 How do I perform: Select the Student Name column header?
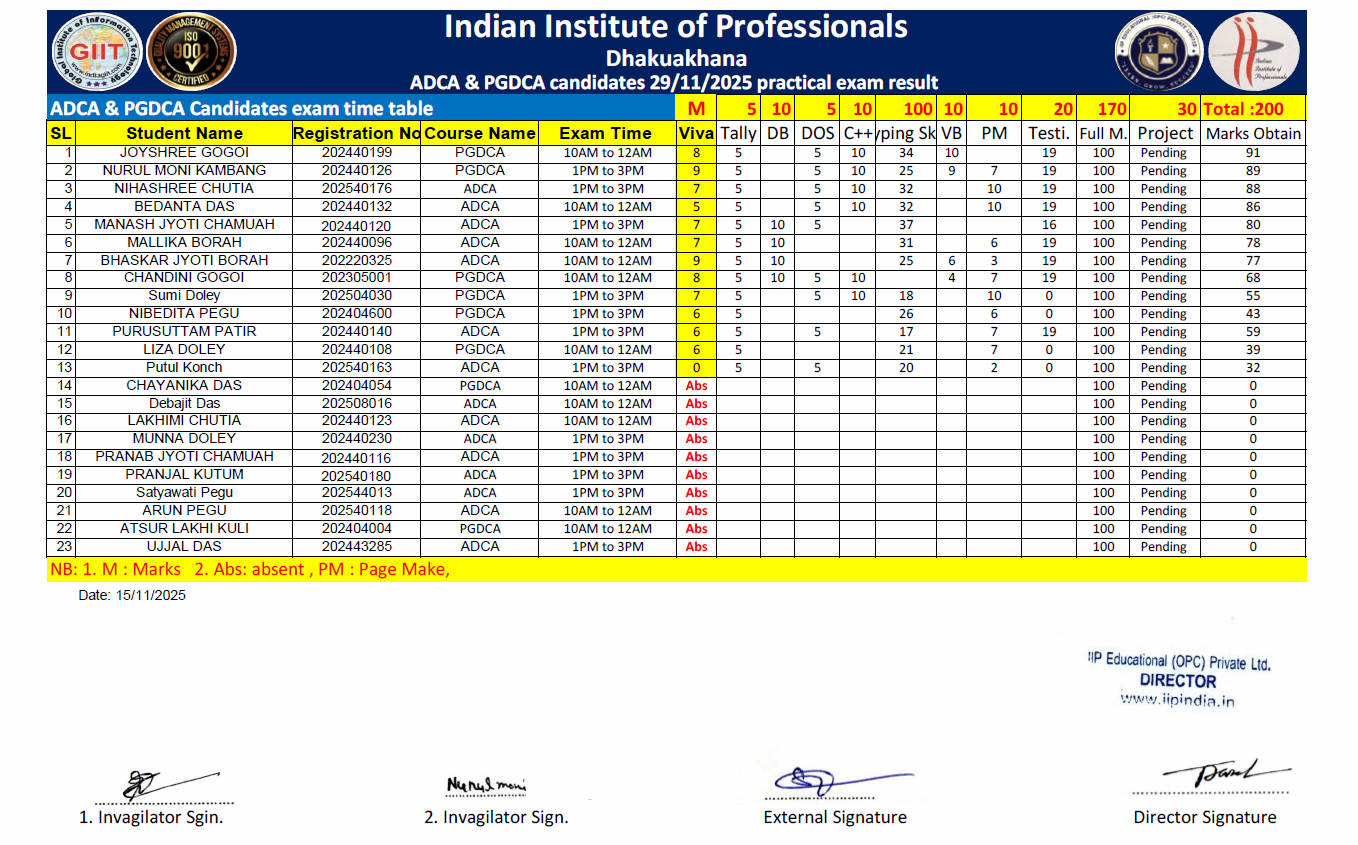tap(184, 133)
